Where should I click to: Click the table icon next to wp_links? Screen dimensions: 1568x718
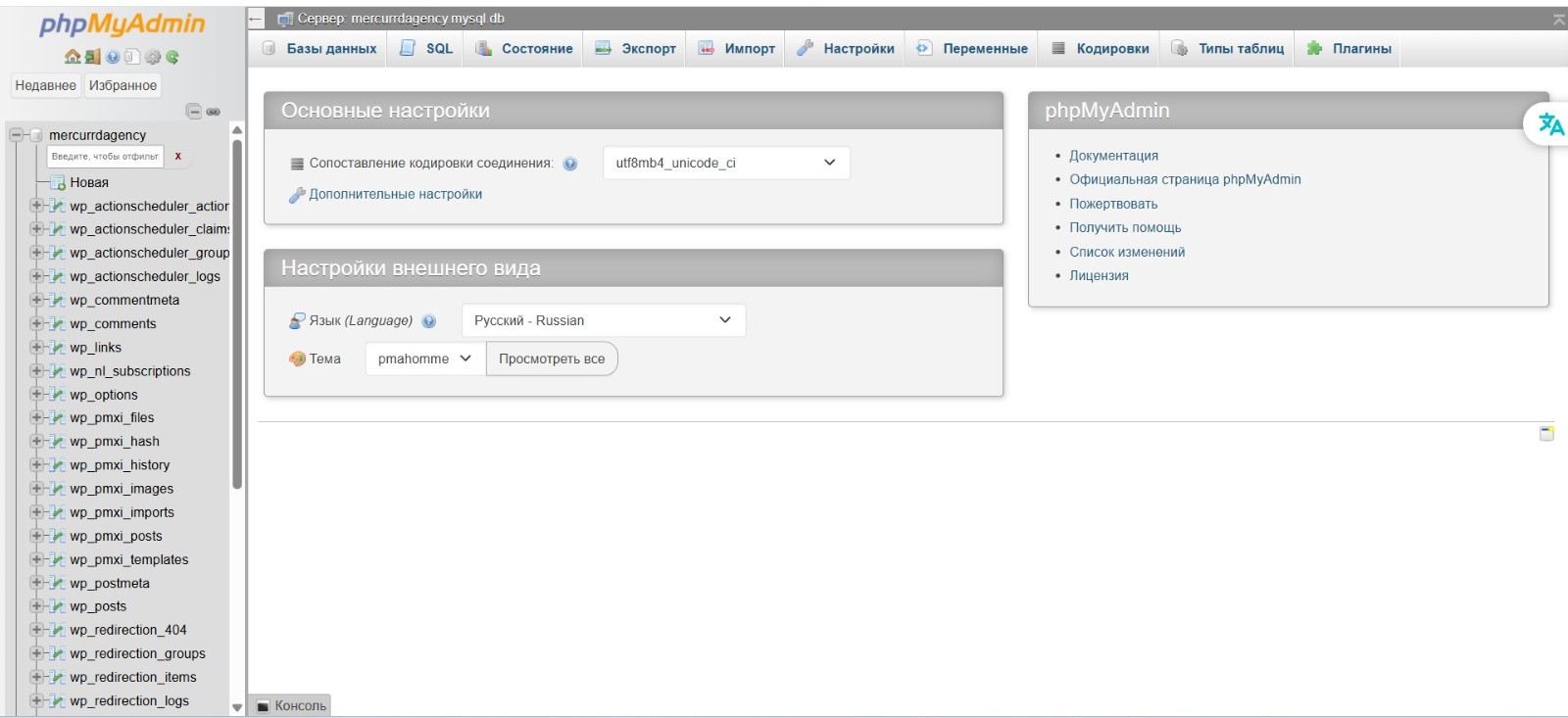[x=58, y=348]
